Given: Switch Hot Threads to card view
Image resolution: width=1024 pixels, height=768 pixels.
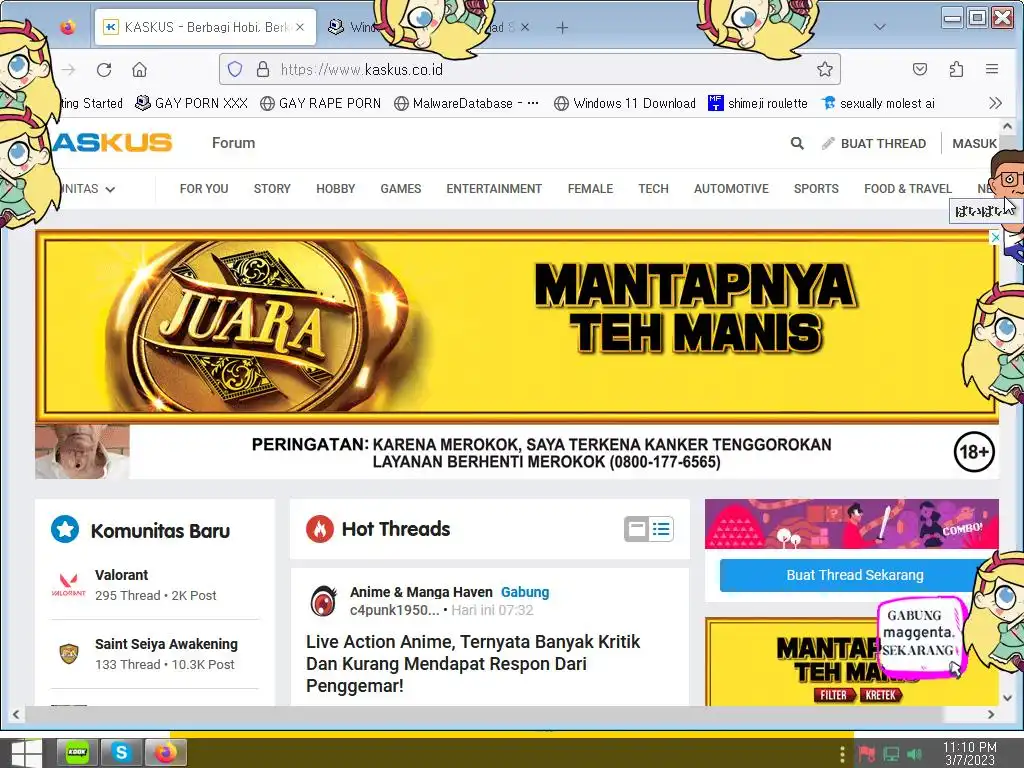Looking at the screenshot, I should 636,529.
